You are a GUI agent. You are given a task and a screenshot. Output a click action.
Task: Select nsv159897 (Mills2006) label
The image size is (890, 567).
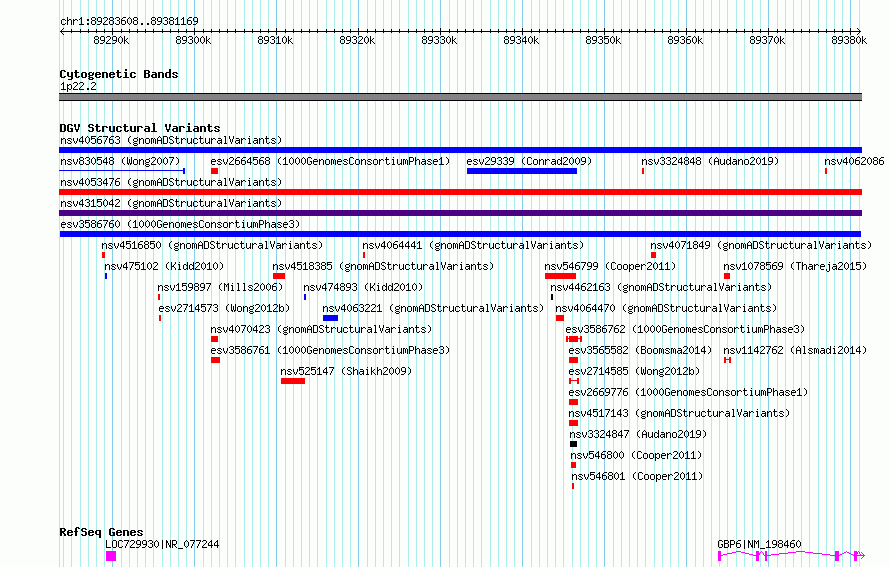click(x=220, y=287)
